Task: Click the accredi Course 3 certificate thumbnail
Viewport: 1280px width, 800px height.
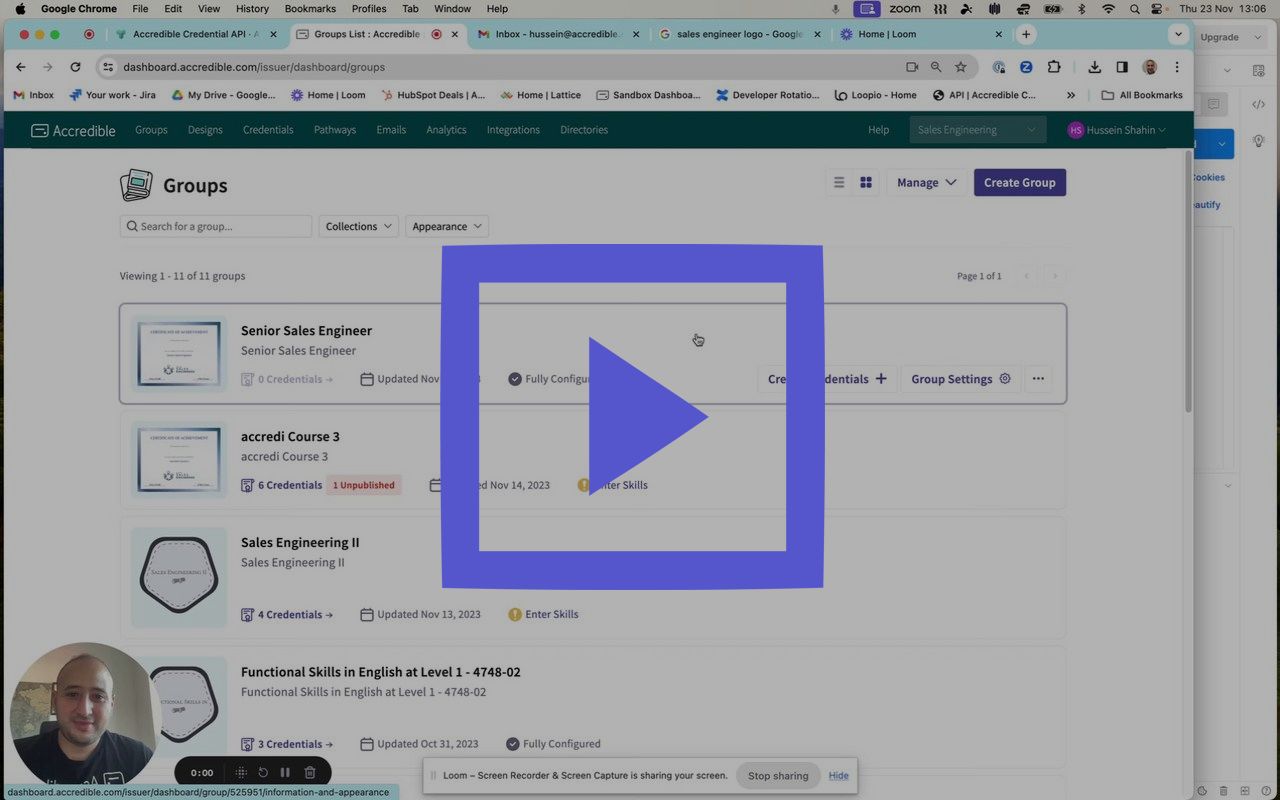Action: pos(179,459)
